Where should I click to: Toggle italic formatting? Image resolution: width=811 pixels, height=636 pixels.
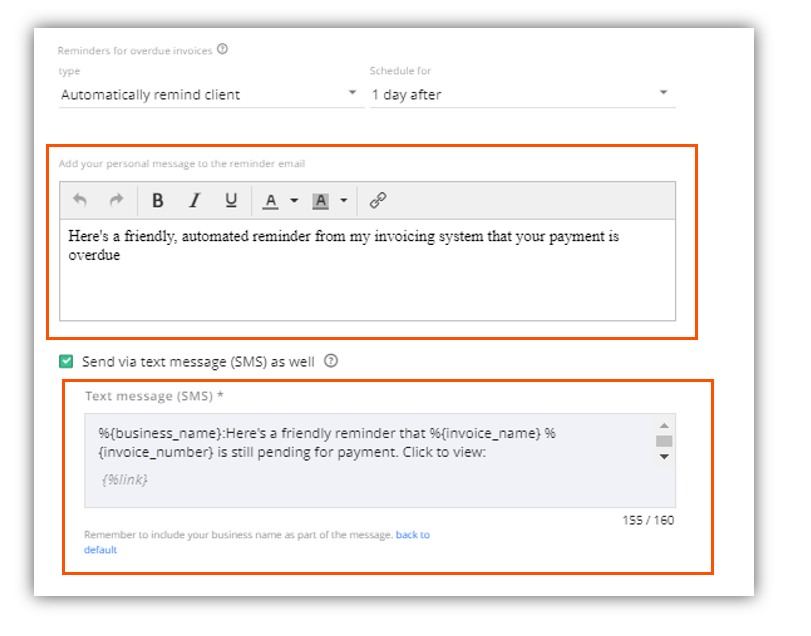(194, 200)
